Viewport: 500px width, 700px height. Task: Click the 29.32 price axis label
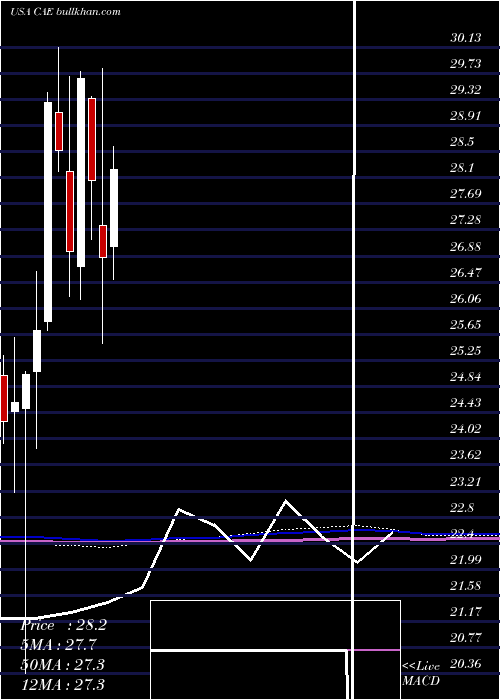[x=466, y=90]
